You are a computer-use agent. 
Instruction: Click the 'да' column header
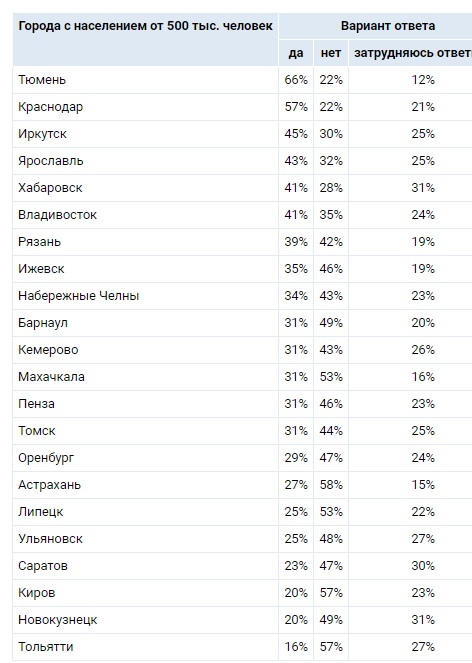coord(296,53)
